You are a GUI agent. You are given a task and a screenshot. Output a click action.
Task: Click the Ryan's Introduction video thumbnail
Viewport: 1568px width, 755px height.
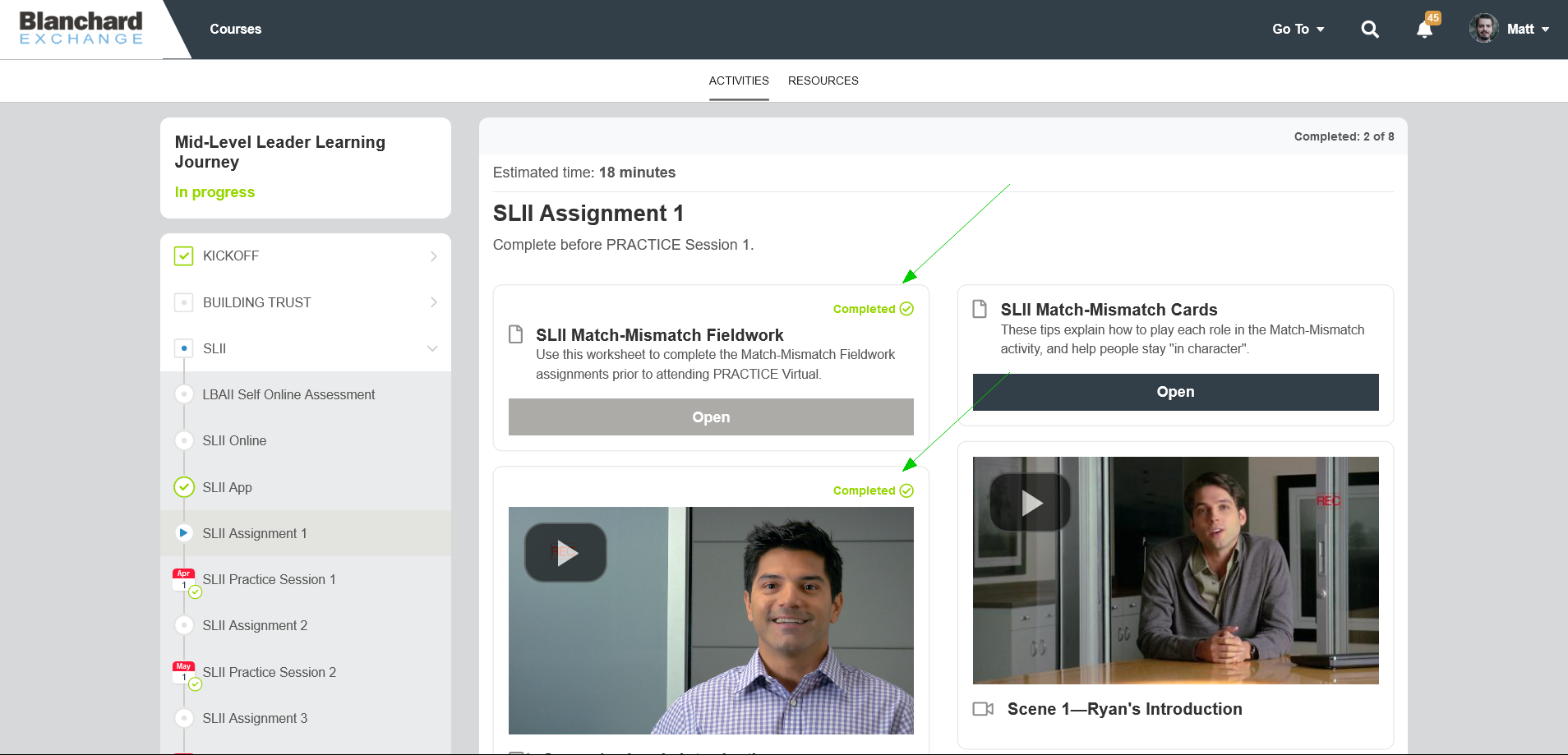(x=1175, y=570)
